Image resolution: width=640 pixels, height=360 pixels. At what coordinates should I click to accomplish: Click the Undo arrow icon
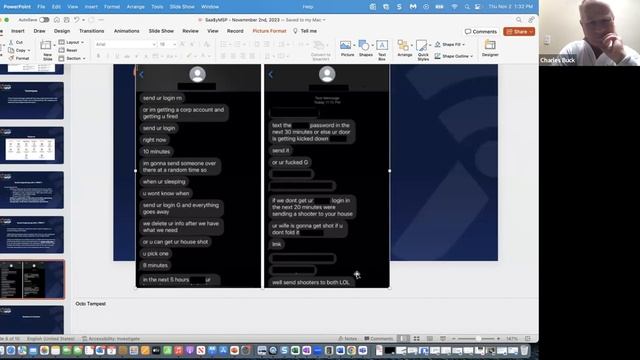(76, 20)
